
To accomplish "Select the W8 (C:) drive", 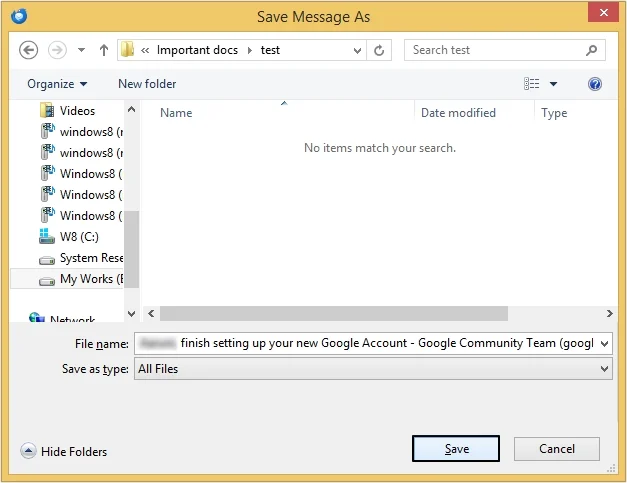I will (x=79, y=237).
